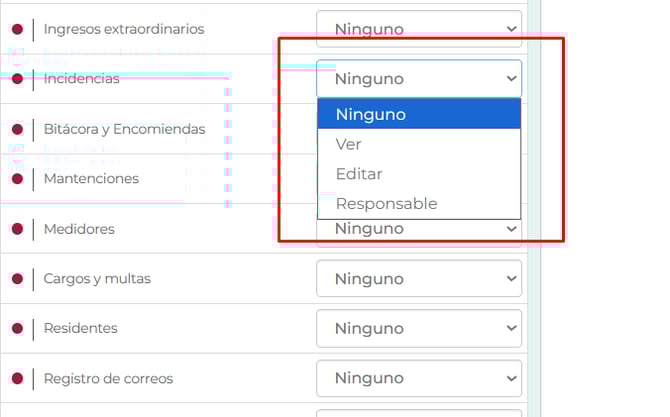The width and height of the screenshot is (670, 417).
Task: Click the dot icon beside Mantenciones
Action: click(17, 179)
